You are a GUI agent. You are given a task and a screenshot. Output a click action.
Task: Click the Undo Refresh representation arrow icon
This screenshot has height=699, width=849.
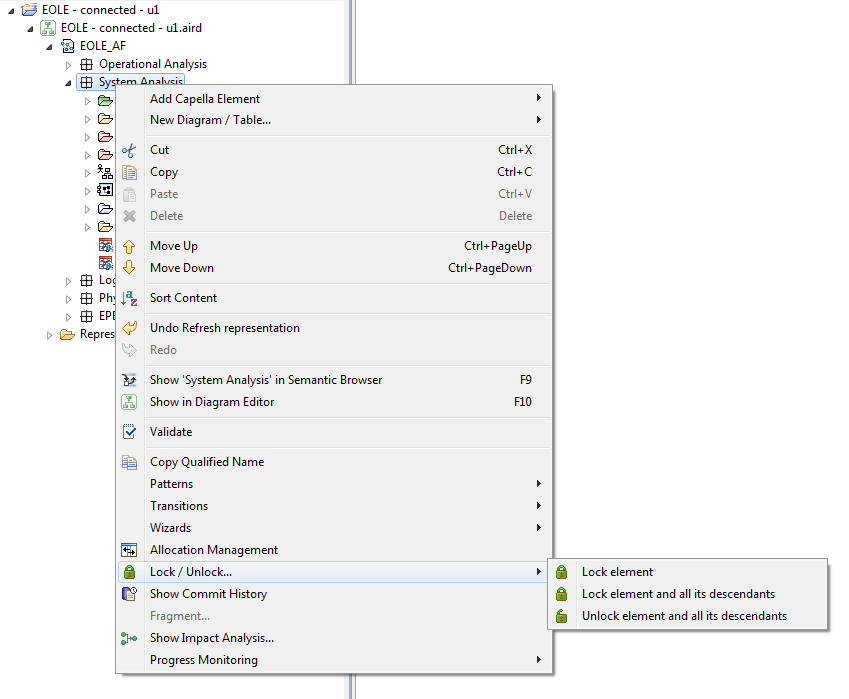coord(129,327)
